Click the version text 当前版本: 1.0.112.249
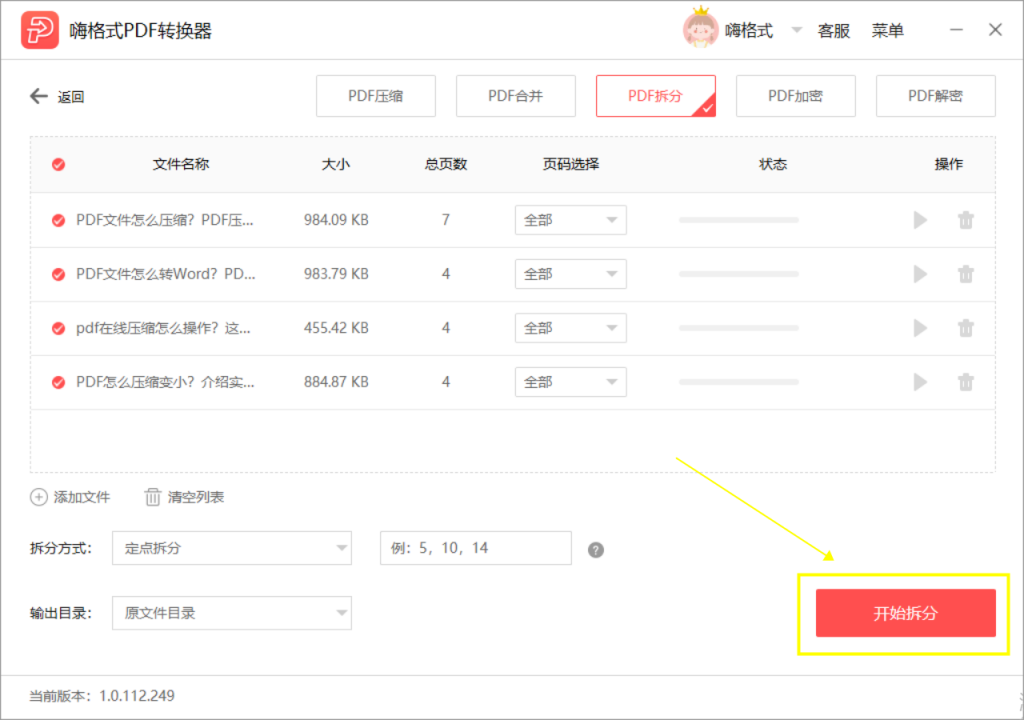 coord(102,696)
